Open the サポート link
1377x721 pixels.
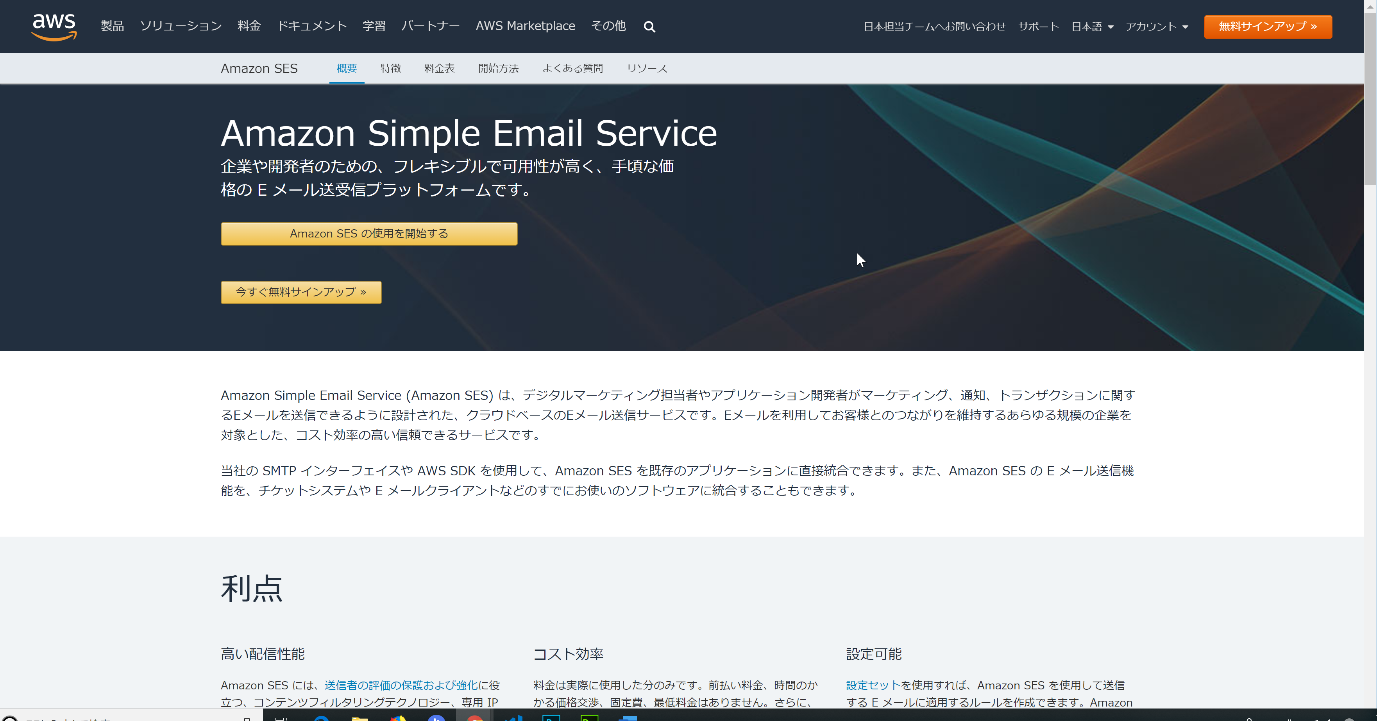click(1038, 27)
